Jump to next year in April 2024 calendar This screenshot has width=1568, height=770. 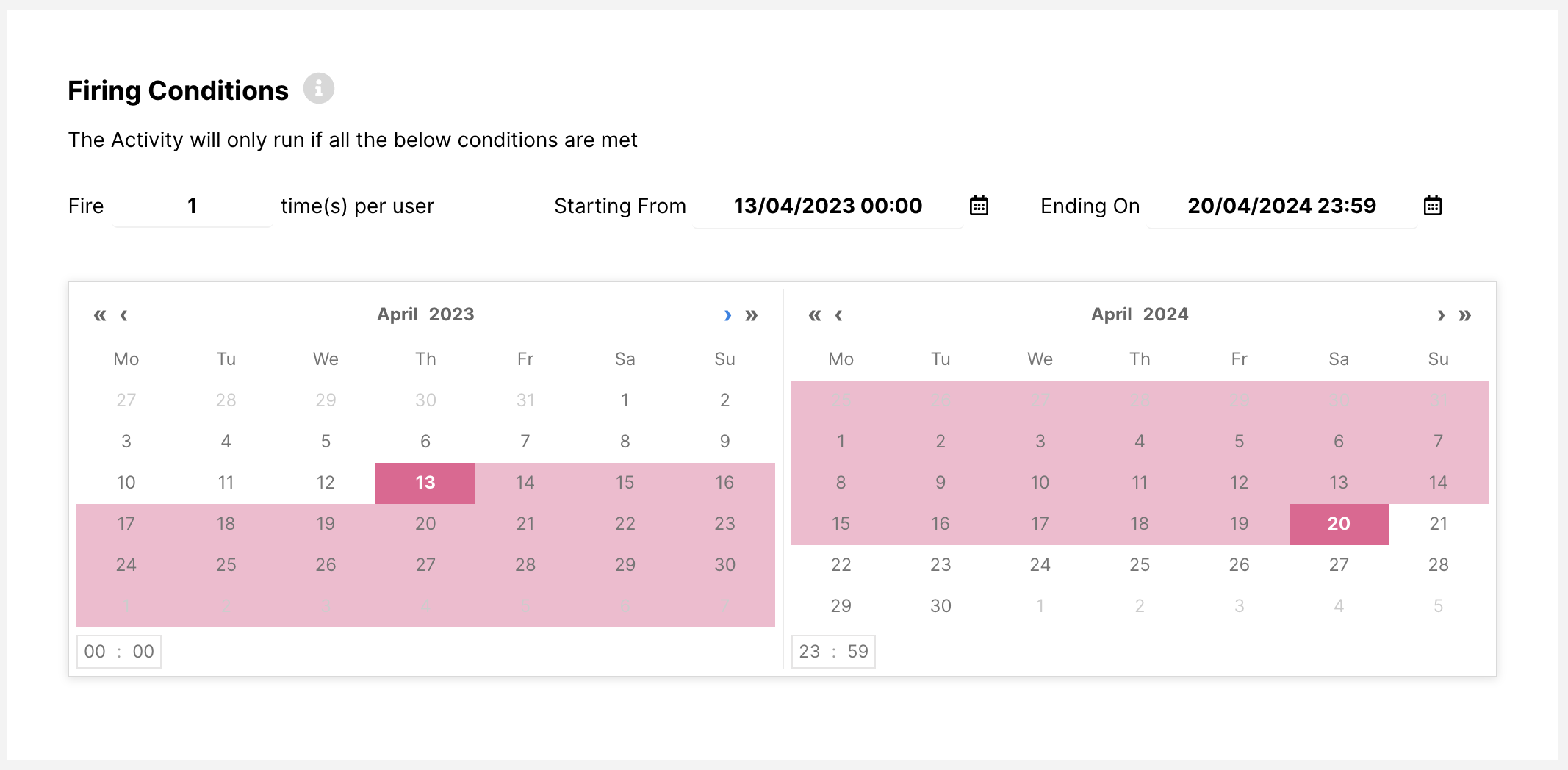click(x=1465, y=315)
